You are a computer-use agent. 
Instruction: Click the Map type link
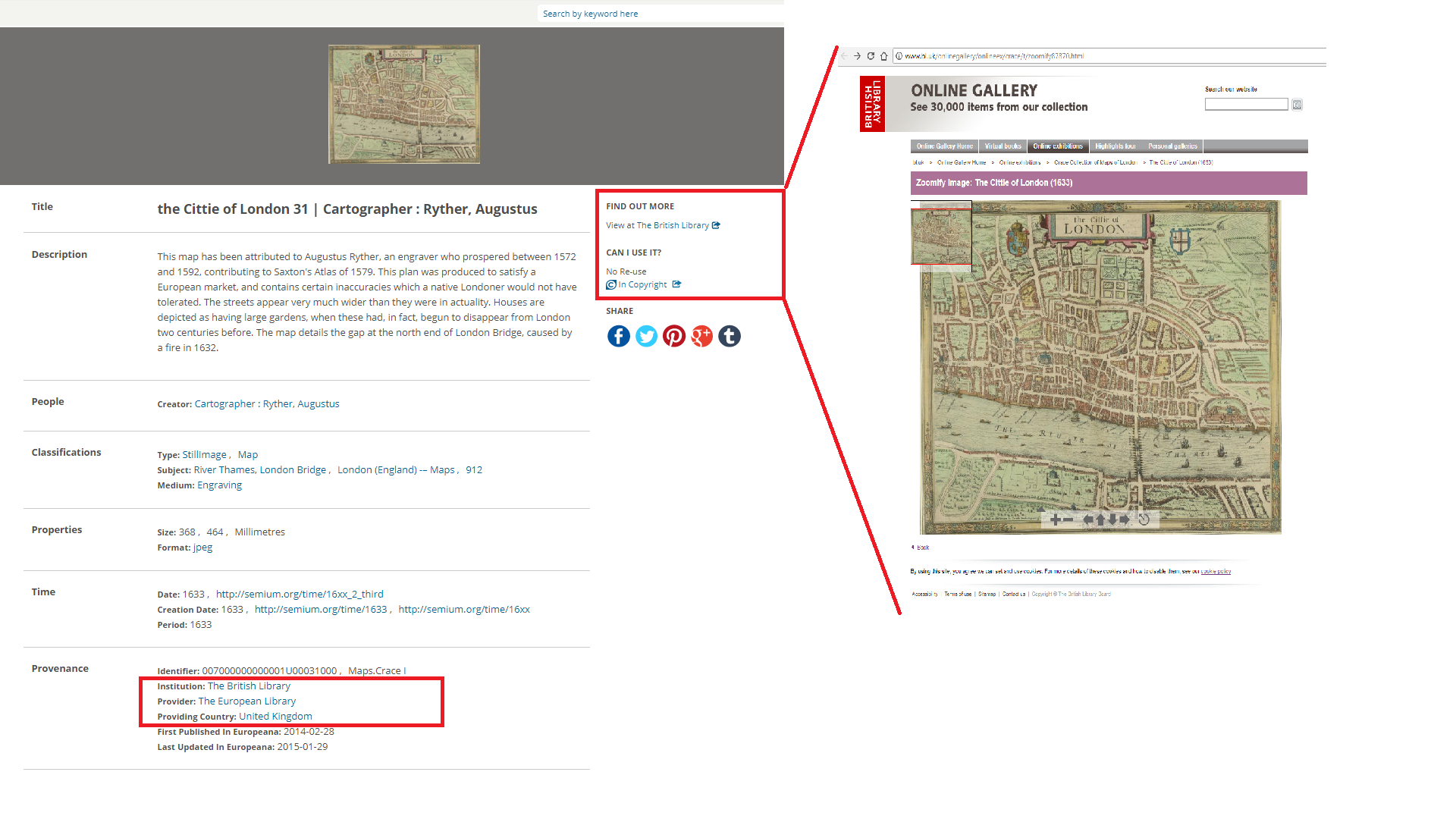coord(248,455)
